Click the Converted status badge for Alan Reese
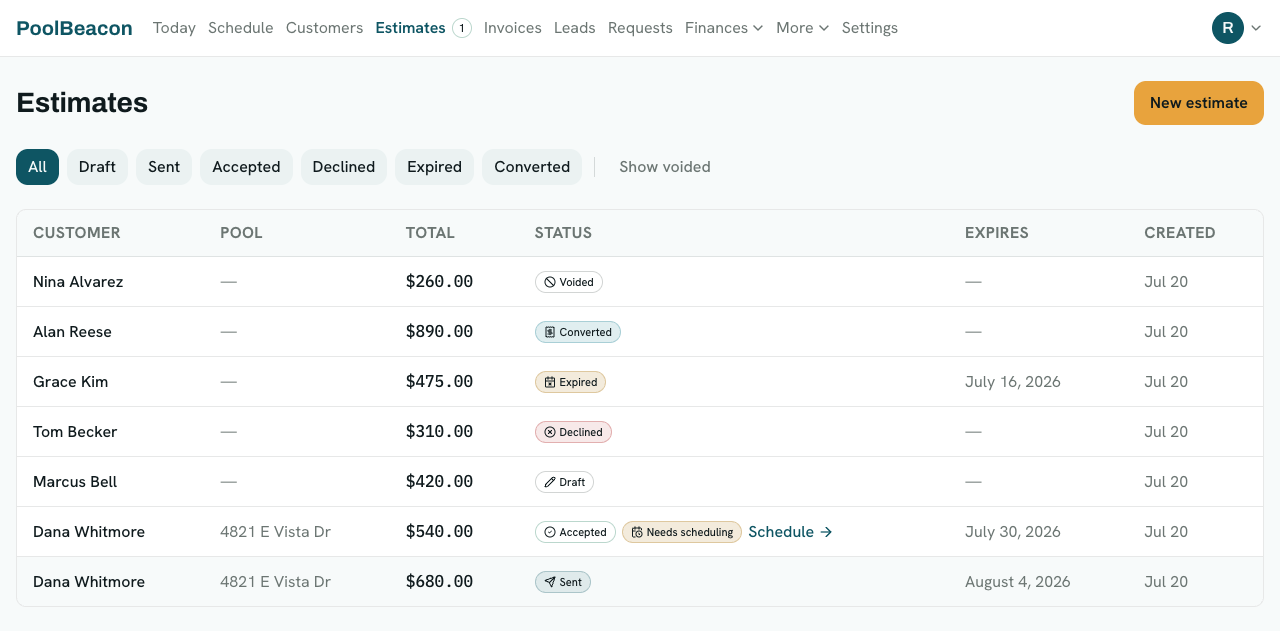 pyautogui.click(x=578, y=332)
